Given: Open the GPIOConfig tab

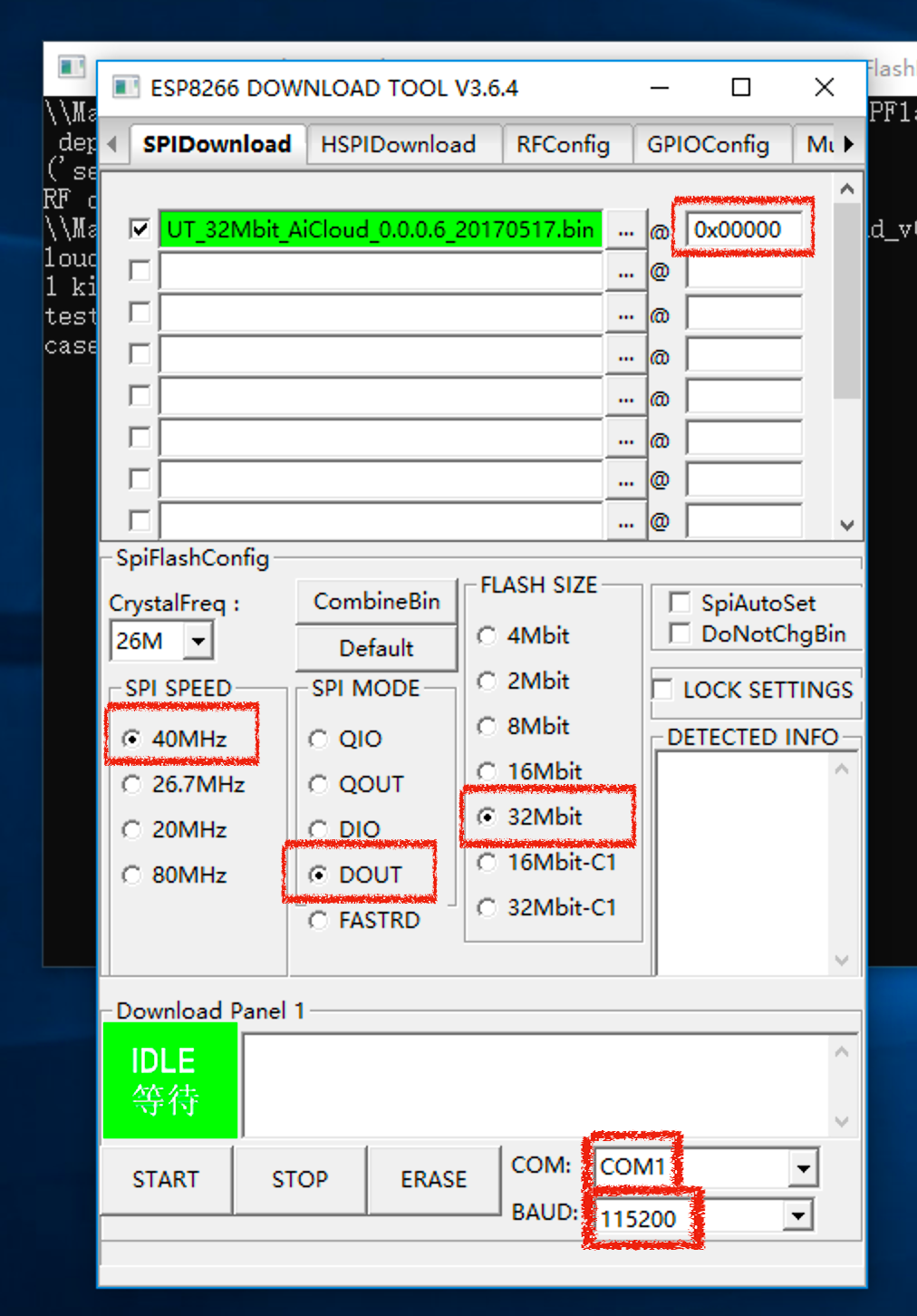Looking at the screenshot, I should [708, 145].
